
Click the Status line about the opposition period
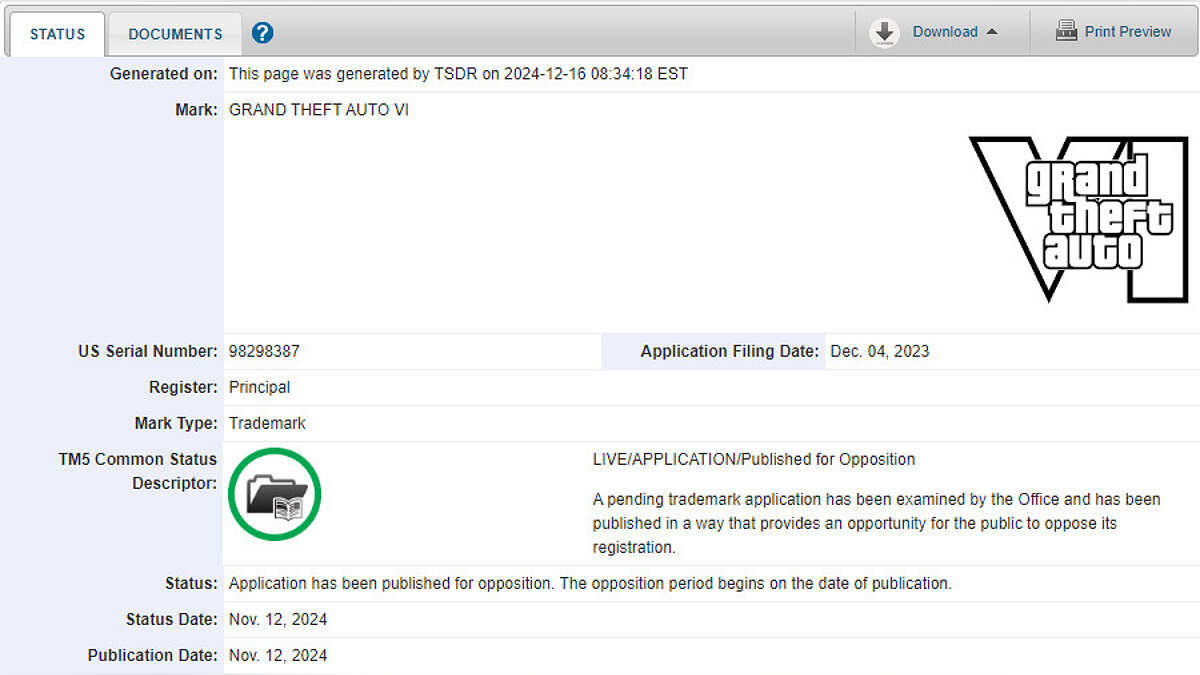point(590,583)
